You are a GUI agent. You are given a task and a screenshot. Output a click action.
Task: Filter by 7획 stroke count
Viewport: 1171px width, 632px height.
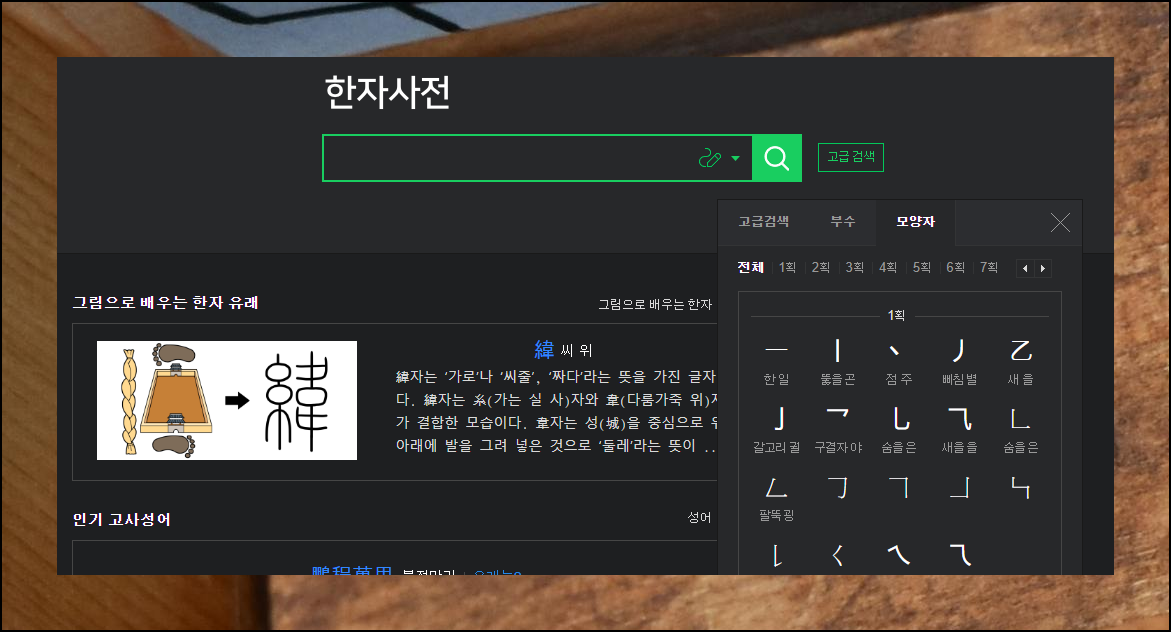(989, 267)
